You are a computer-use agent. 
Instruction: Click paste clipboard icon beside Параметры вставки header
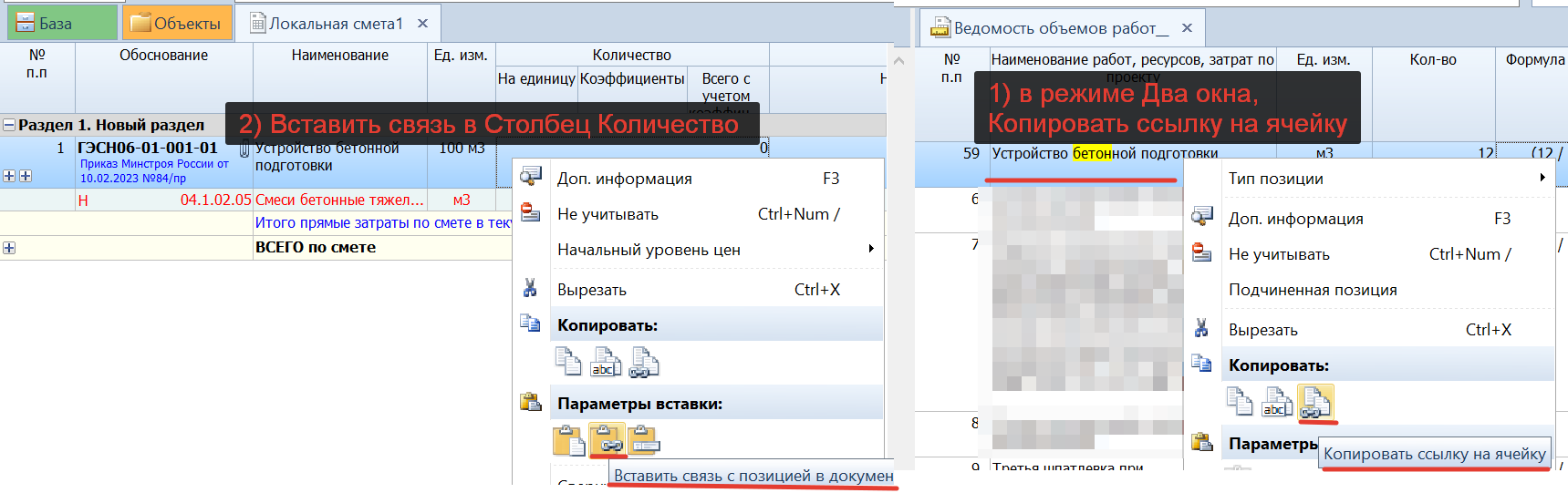(530, 402)
